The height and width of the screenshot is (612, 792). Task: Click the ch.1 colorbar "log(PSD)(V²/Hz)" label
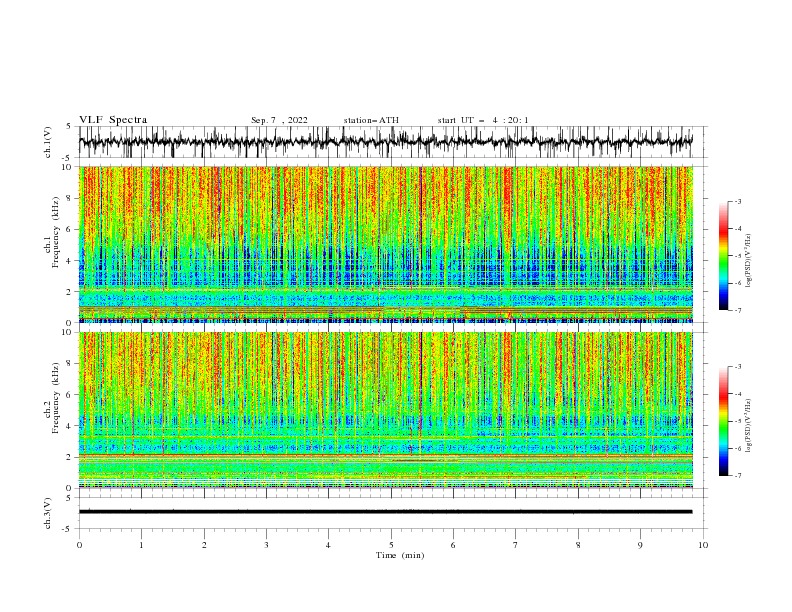(x=748, y=261)
